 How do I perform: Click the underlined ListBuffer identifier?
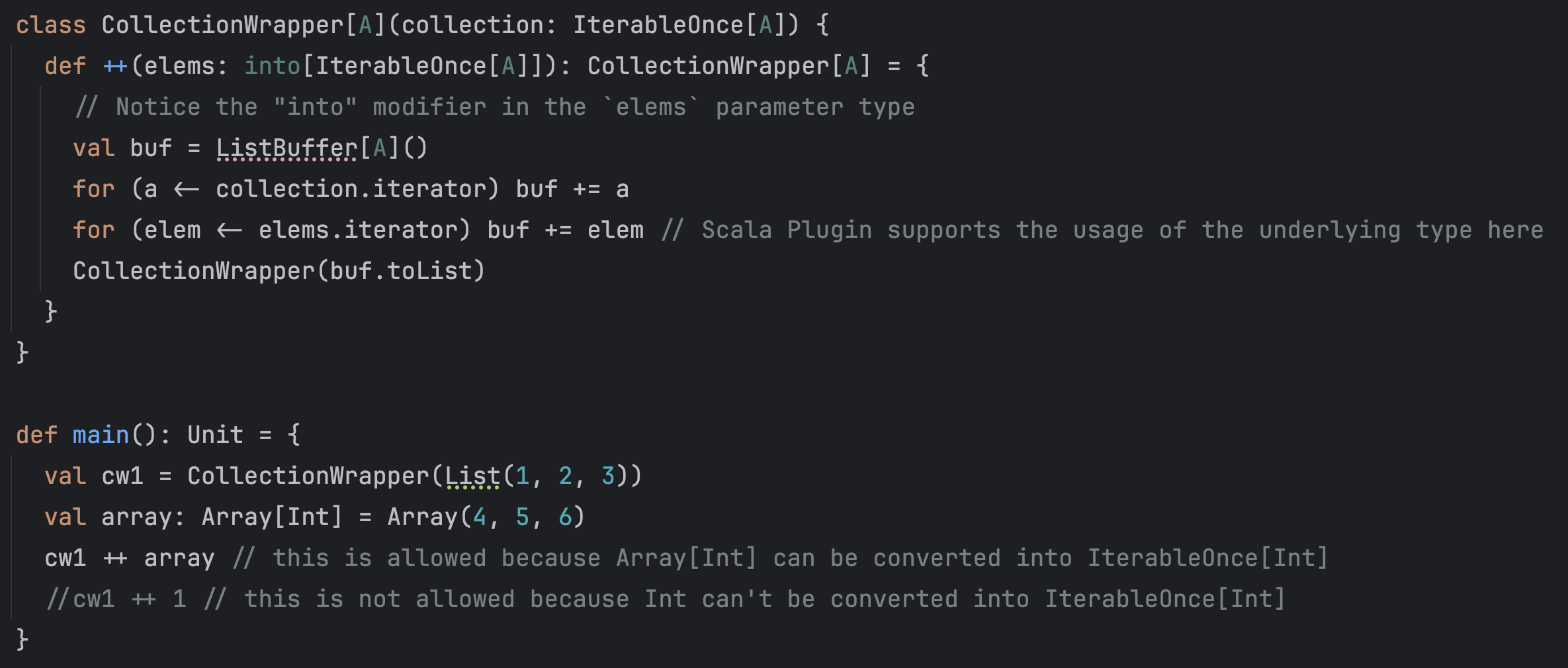pos(286,148)
